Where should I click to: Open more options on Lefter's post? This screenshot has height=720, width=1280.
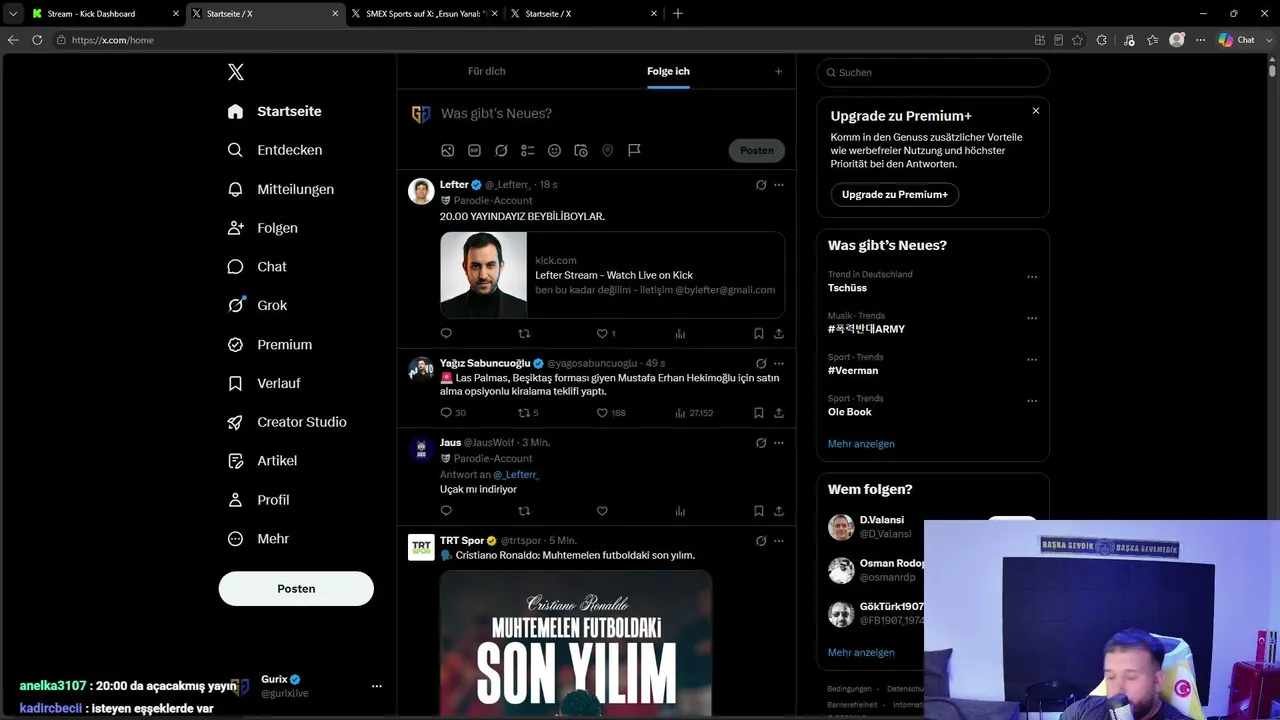pyautogui.click(x=779, y=185)
